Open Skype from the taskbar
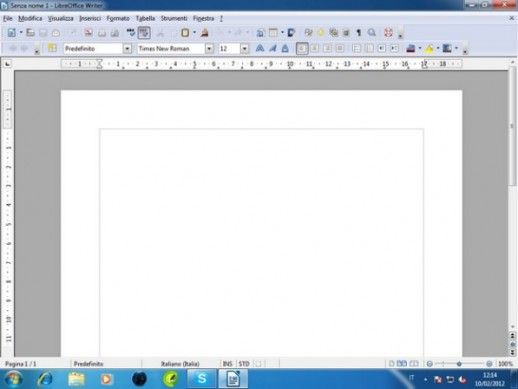Screen dimensions: 518x389 pyautogui.click(x=201, y=379)
